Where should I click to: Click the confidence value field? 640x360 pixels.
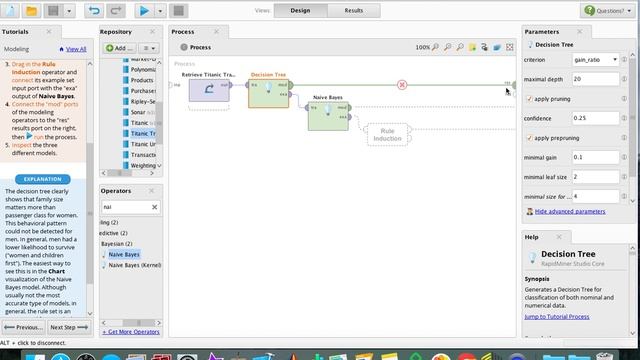[x=596, y=118]
